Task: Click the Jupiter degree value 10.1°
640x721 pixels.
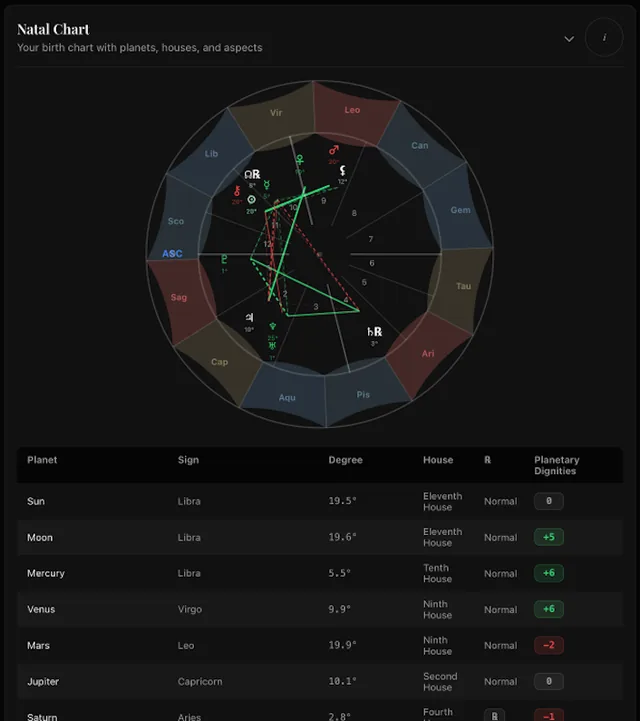Action: pos(343,681)
